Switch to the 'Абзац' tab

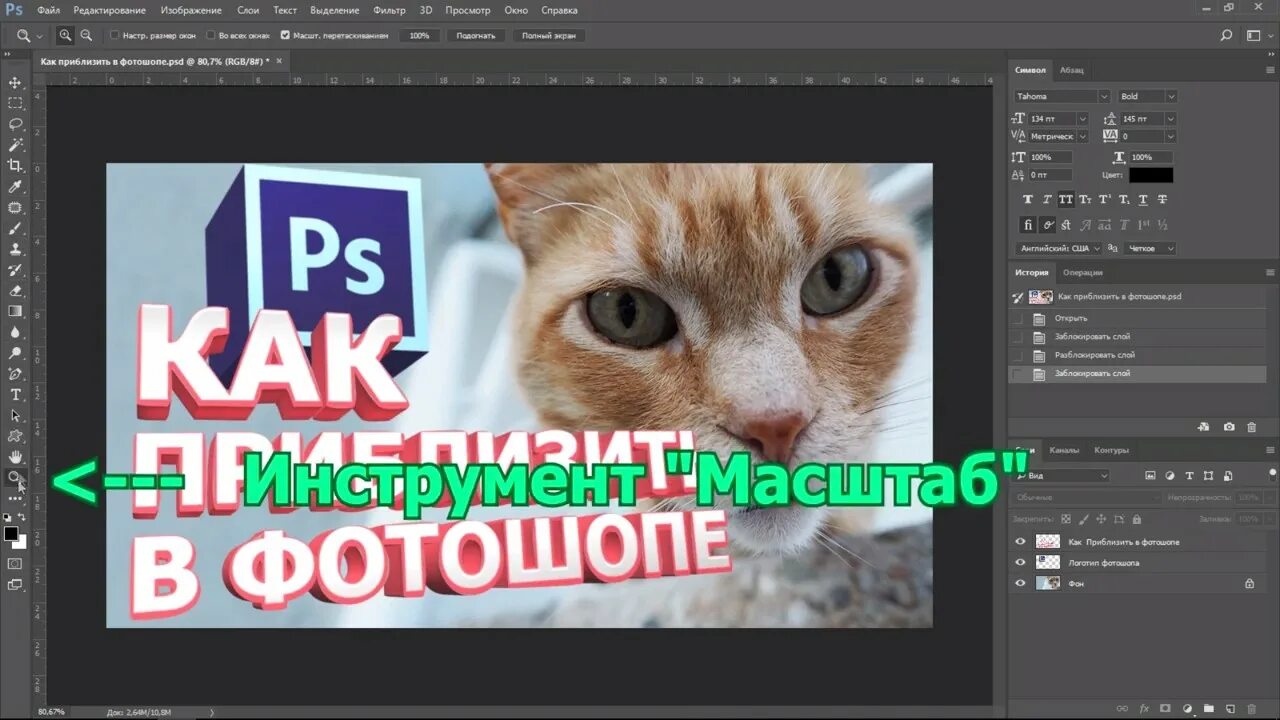pos(1071,70)
